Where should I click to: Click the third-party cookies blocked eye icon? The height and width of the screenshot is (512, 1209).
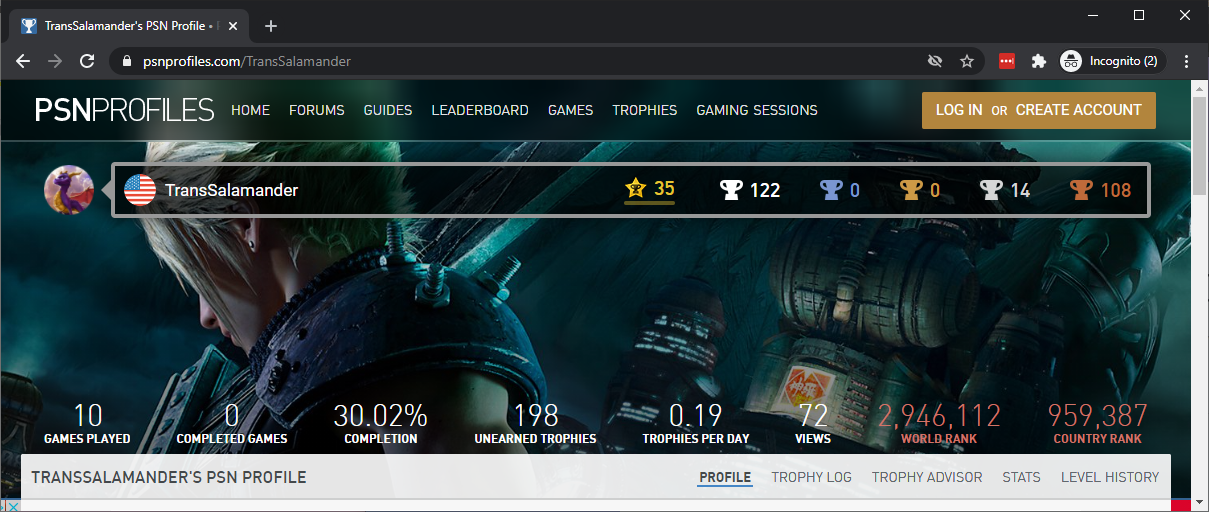pyautogui.click(x=935, y=61)
